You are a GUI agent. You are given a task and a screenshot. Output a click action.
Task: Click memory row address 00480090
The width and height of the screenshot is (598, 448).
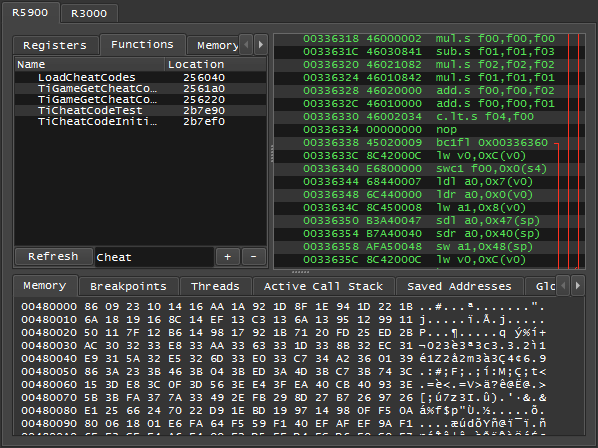[x=49, y=424]
